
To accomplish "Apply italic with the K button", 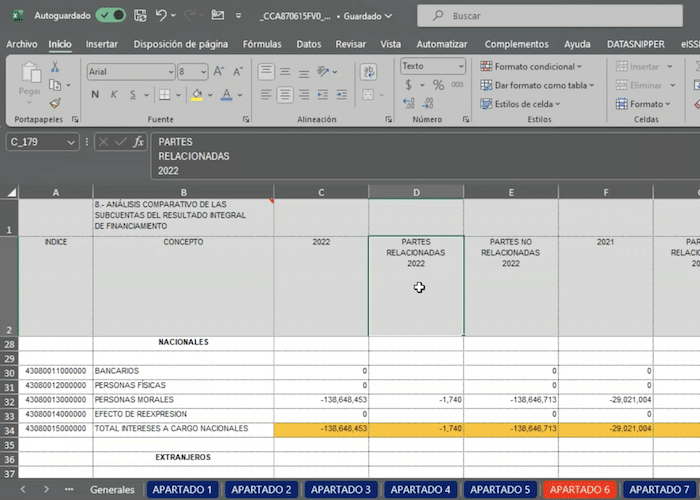I will coord(115,95).
